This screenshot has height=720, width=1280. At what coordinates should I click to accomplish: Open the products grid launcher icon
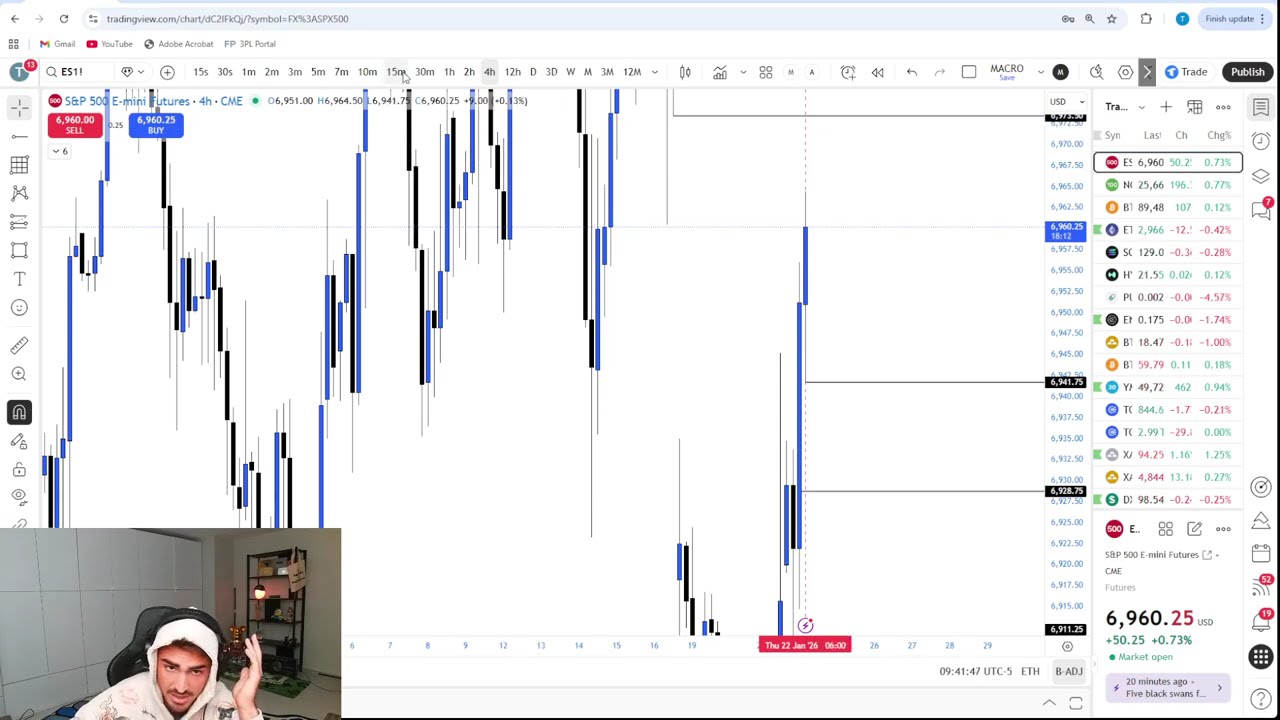[x=1261, y=657]
